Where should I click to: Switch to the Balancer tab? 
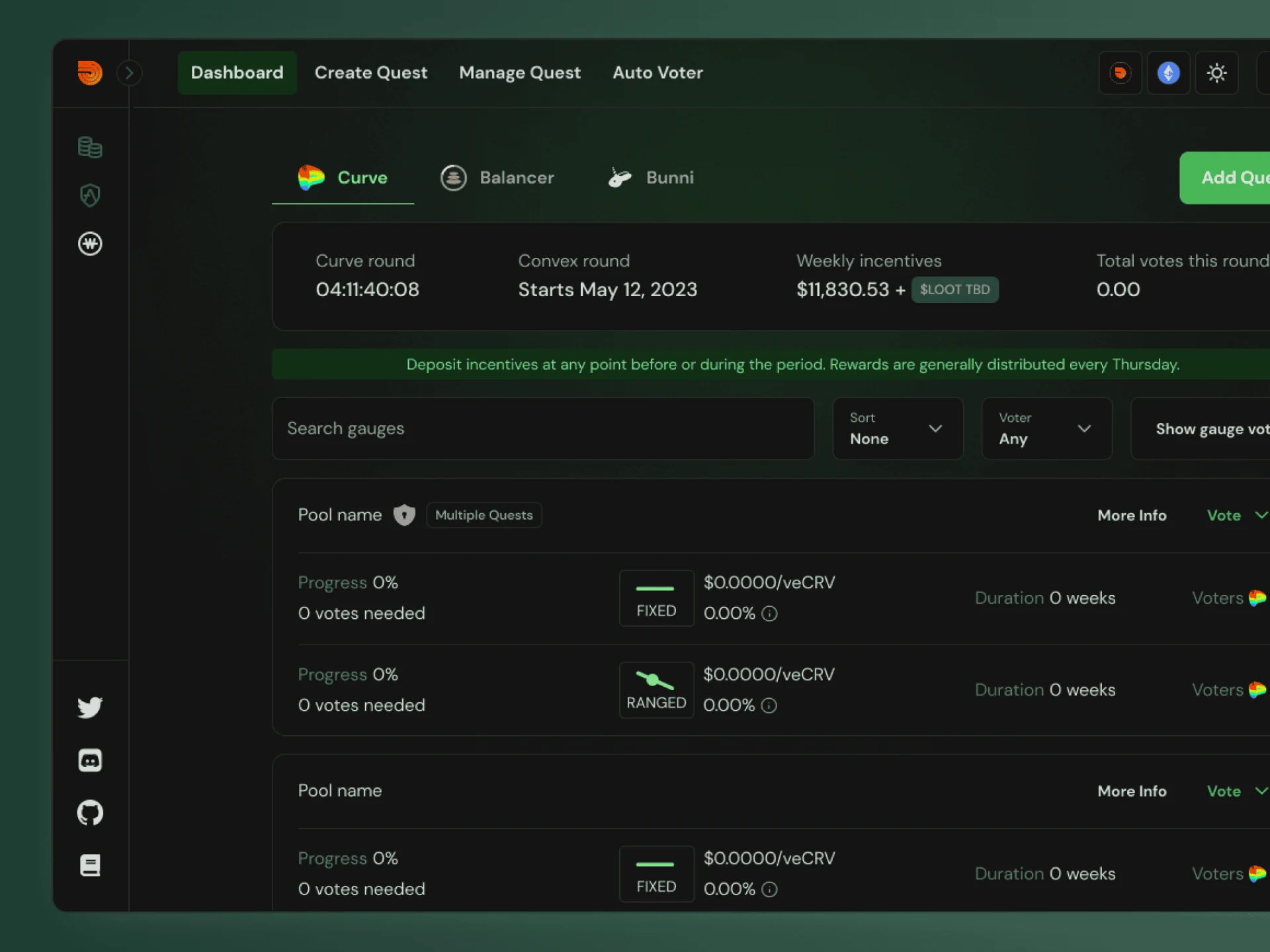(497, 178)
